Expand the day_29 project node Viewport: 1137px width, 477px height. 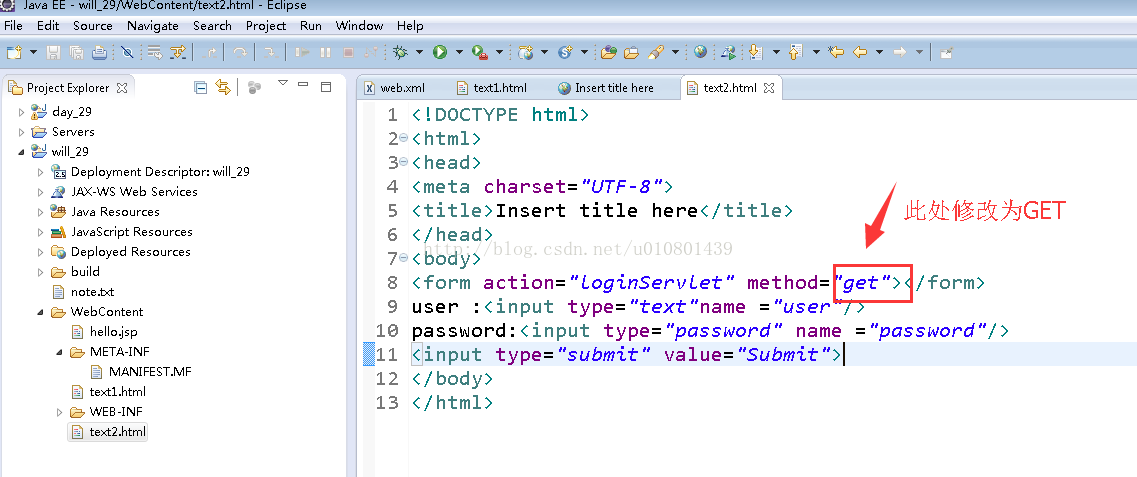click(21, 112)
